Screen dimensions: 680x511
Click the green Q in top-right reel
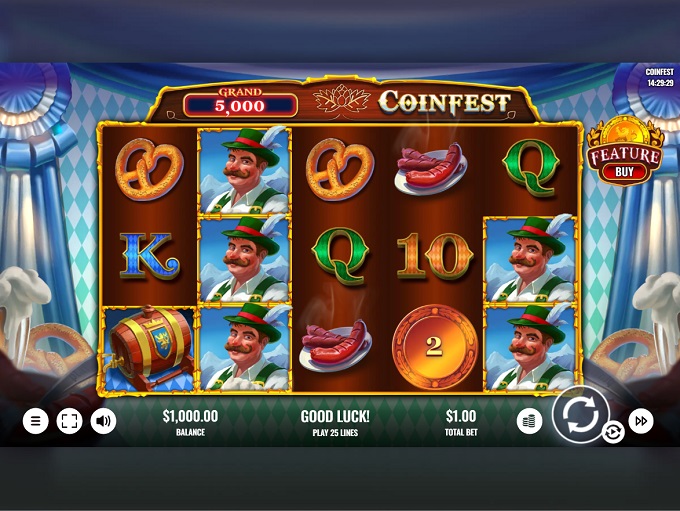click(x=531, y=167)
